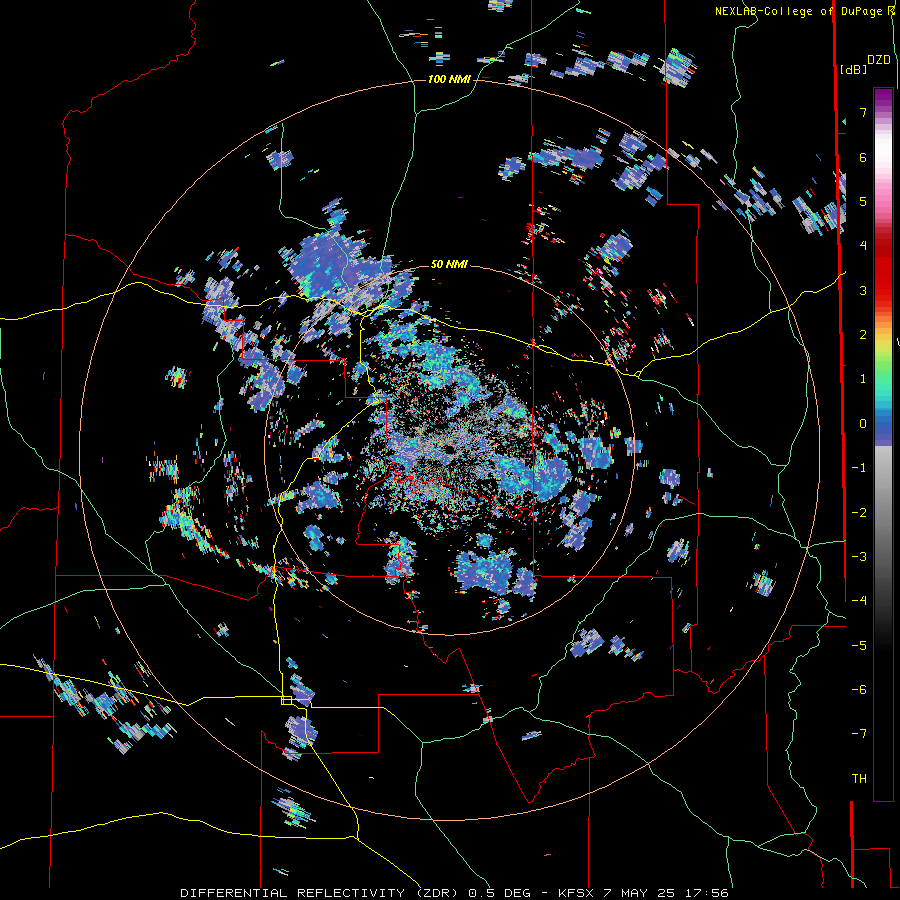The width and height of the screenshot is (900, 900).
Task: Click the ZDR color scale bar
Action: 883,444
